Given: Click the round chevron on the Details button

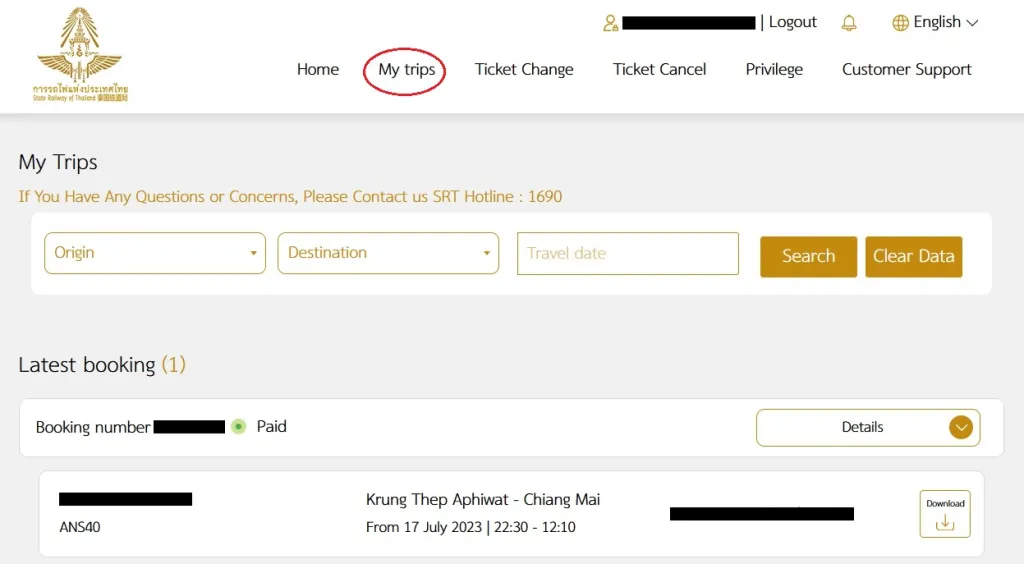Looking at the screenshot, I should click(x=961, y=428).
